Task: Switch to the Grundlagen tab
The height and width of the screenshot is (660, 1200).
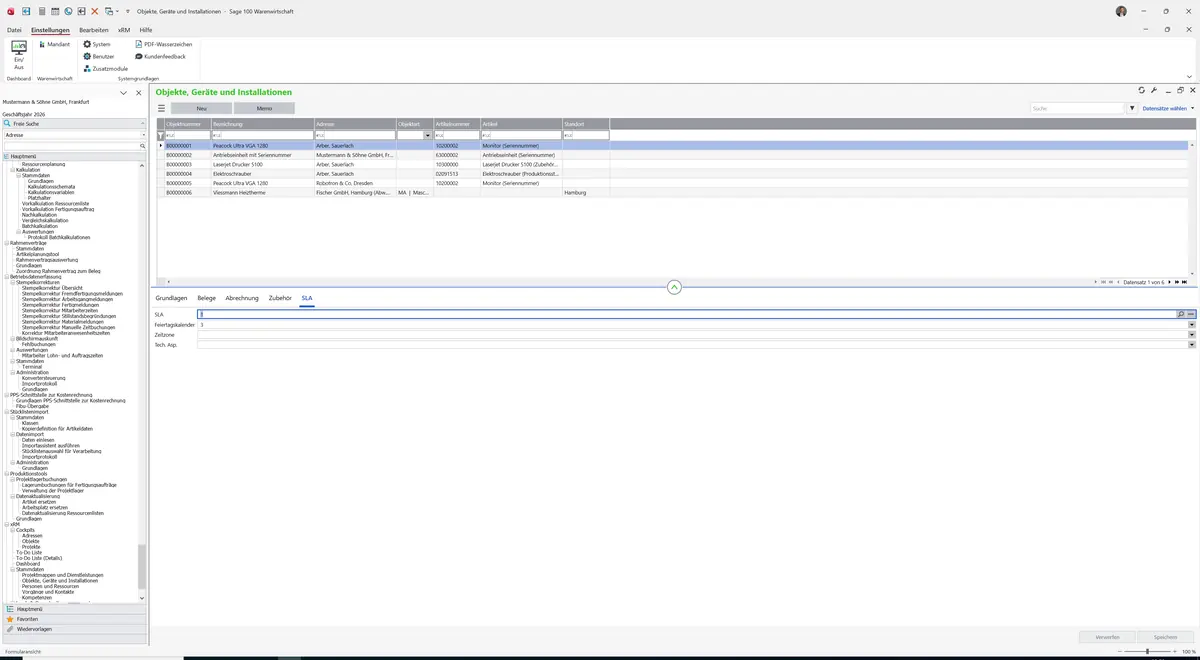Action: coord(171,298)
